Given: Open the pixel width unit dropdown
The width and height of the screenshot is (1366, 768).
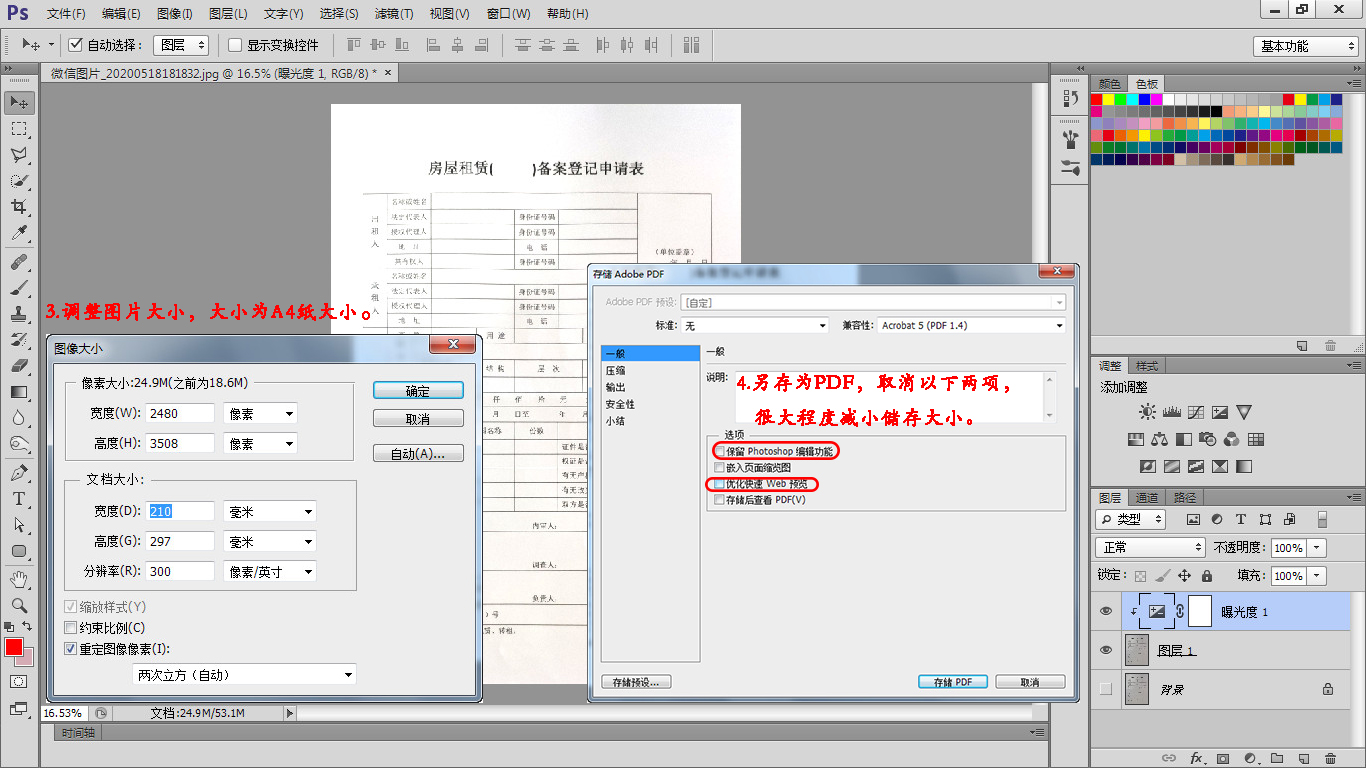Looking at the screenshot, I should click(x=260, y=413).
